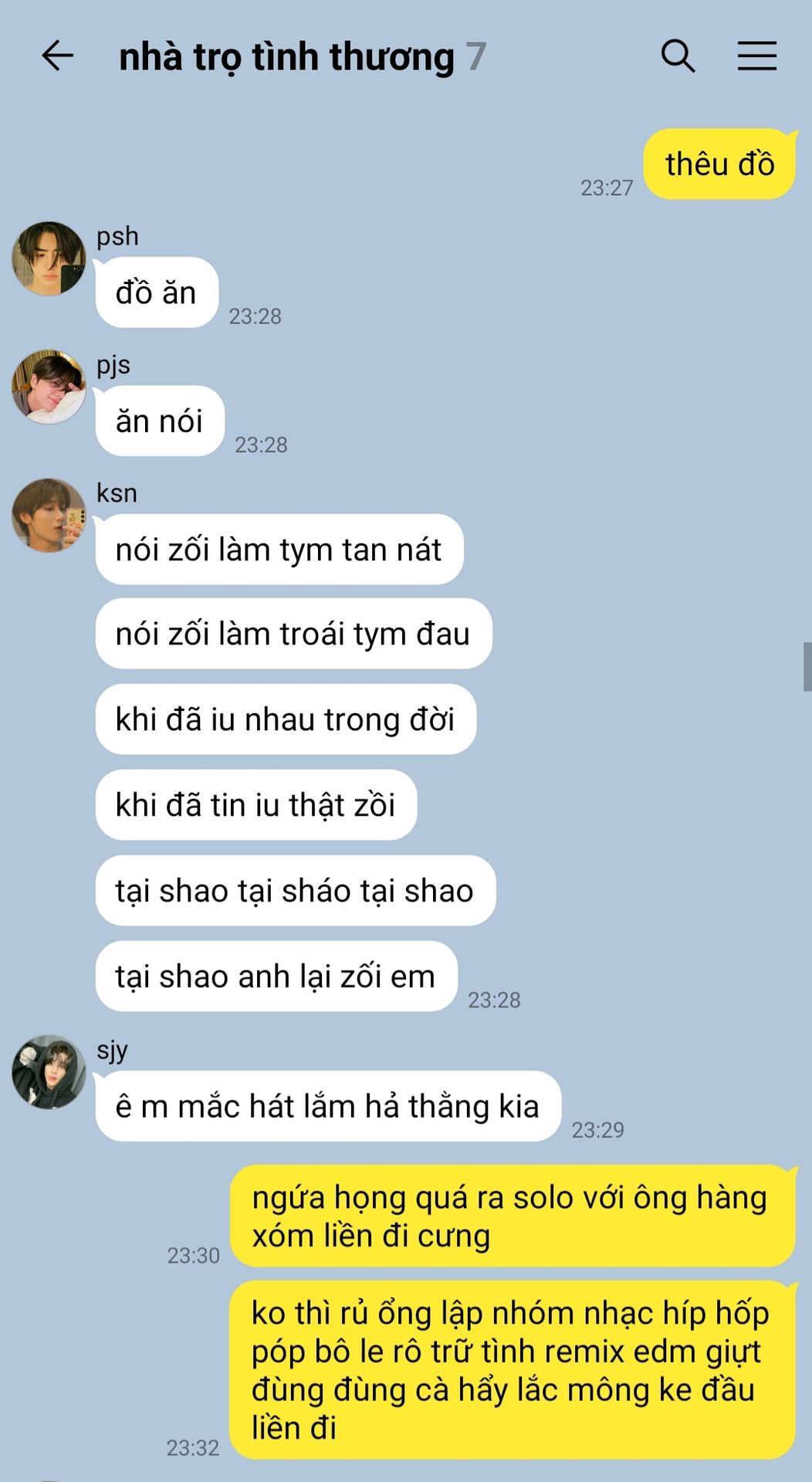Image resolution: width=812 pixels, height=1482 pixels.
Task: Tap sender name ksn label
Action: pos(117,492)
